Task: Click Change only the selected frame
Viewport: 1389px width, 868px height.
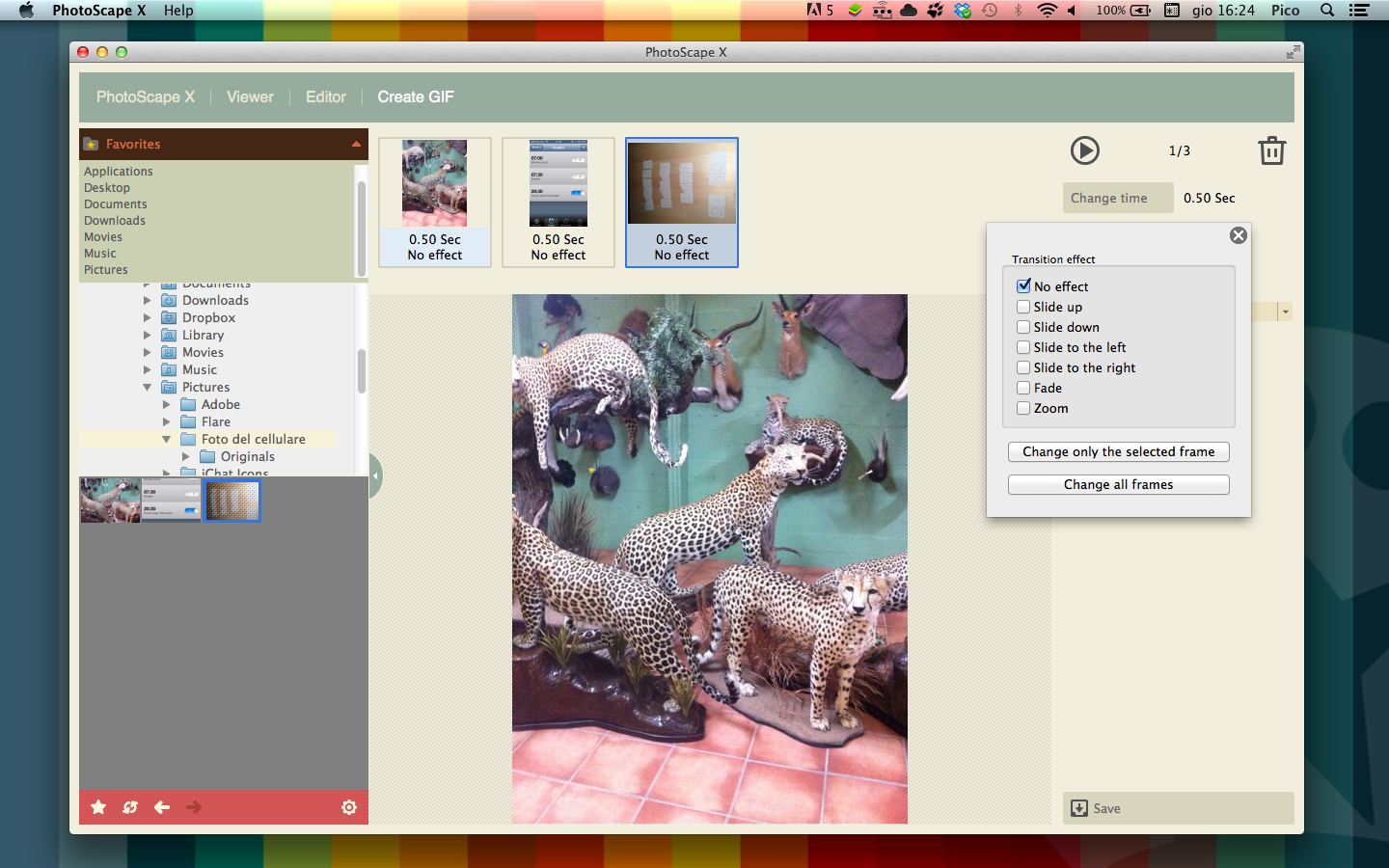Action: click(1118, 451)
